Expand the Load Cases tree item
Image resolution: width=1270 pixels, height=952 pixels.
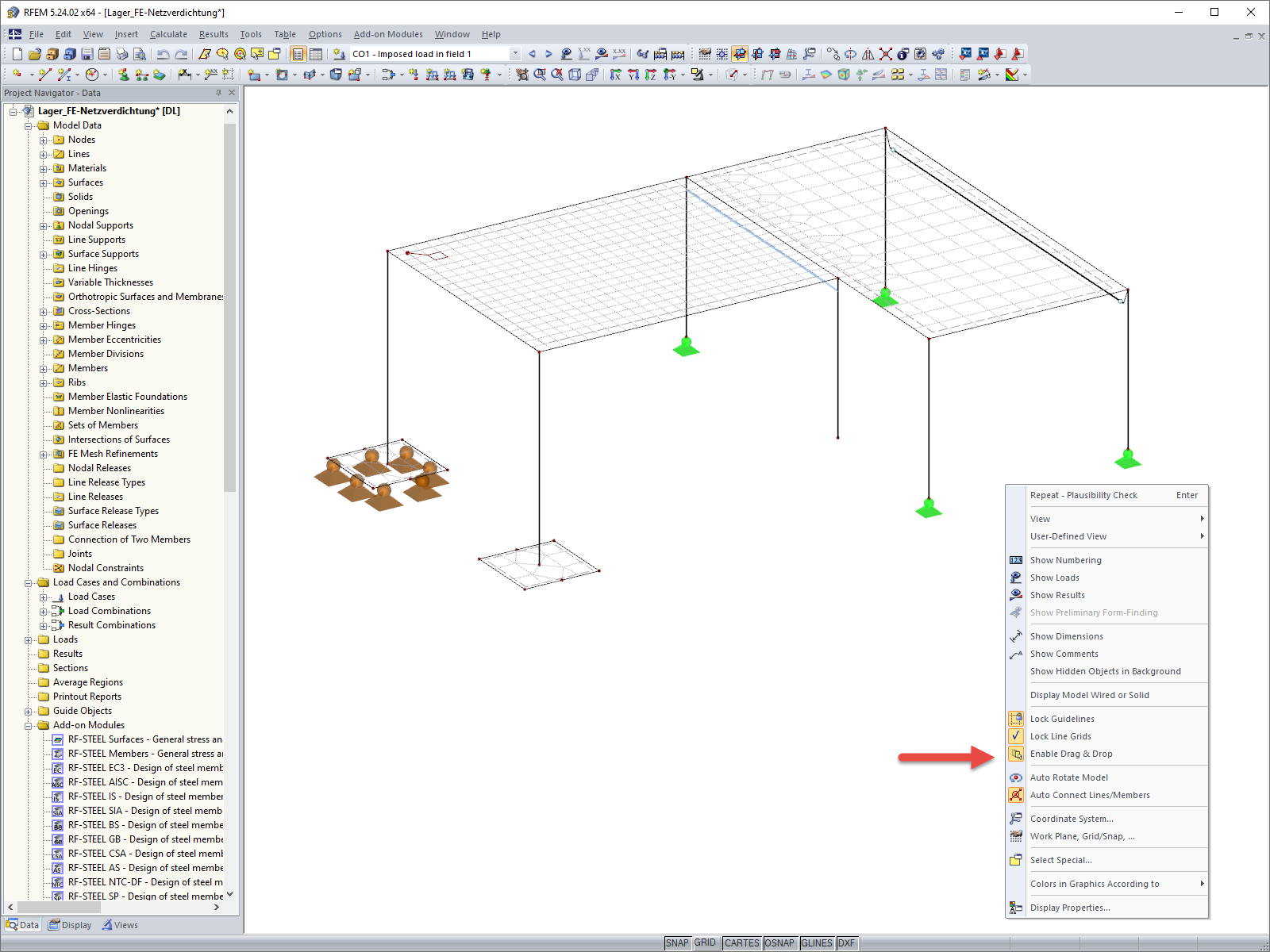point(44,597)
